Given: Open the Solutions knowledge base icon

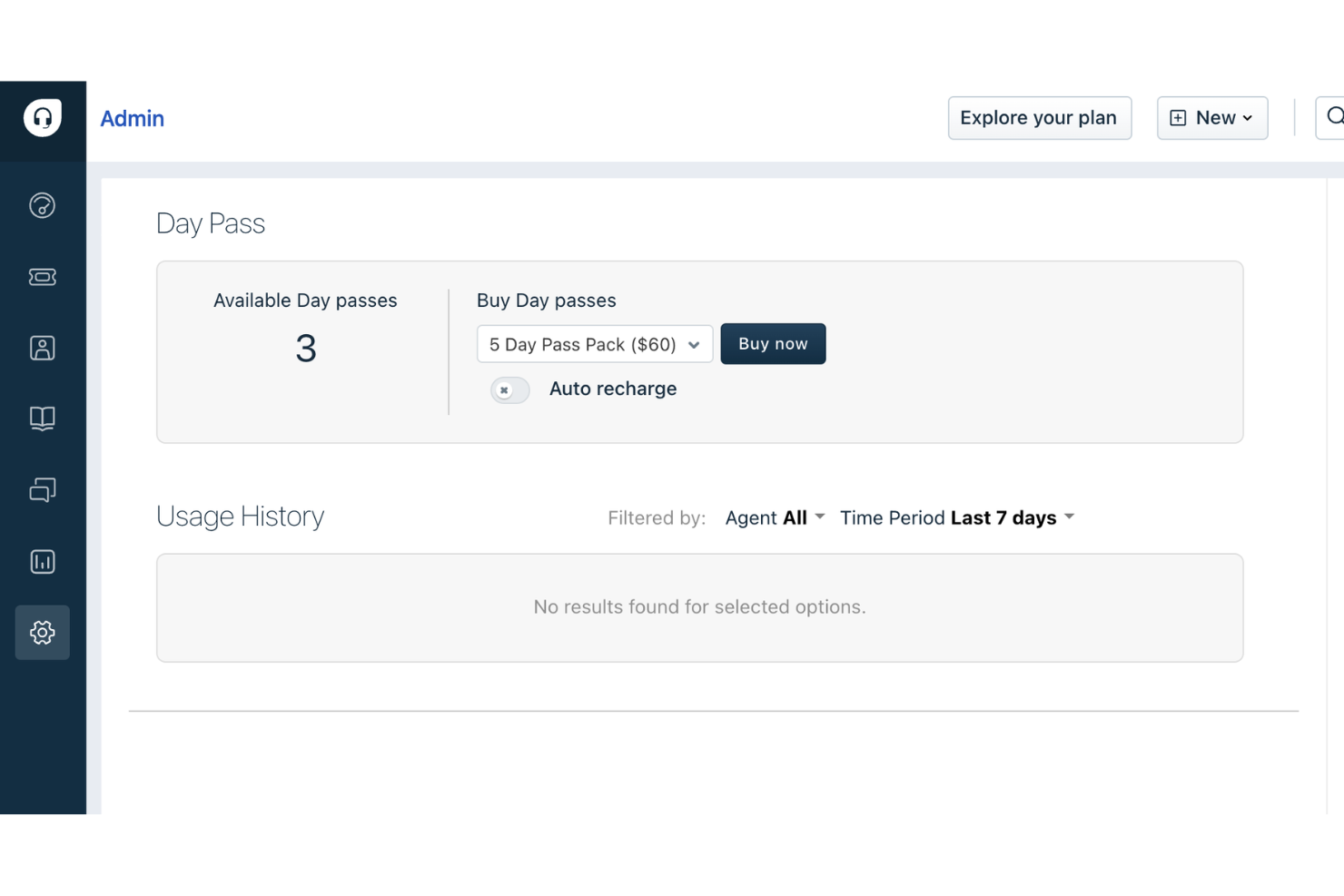Looking at the screenshot, I should point(42,418).
